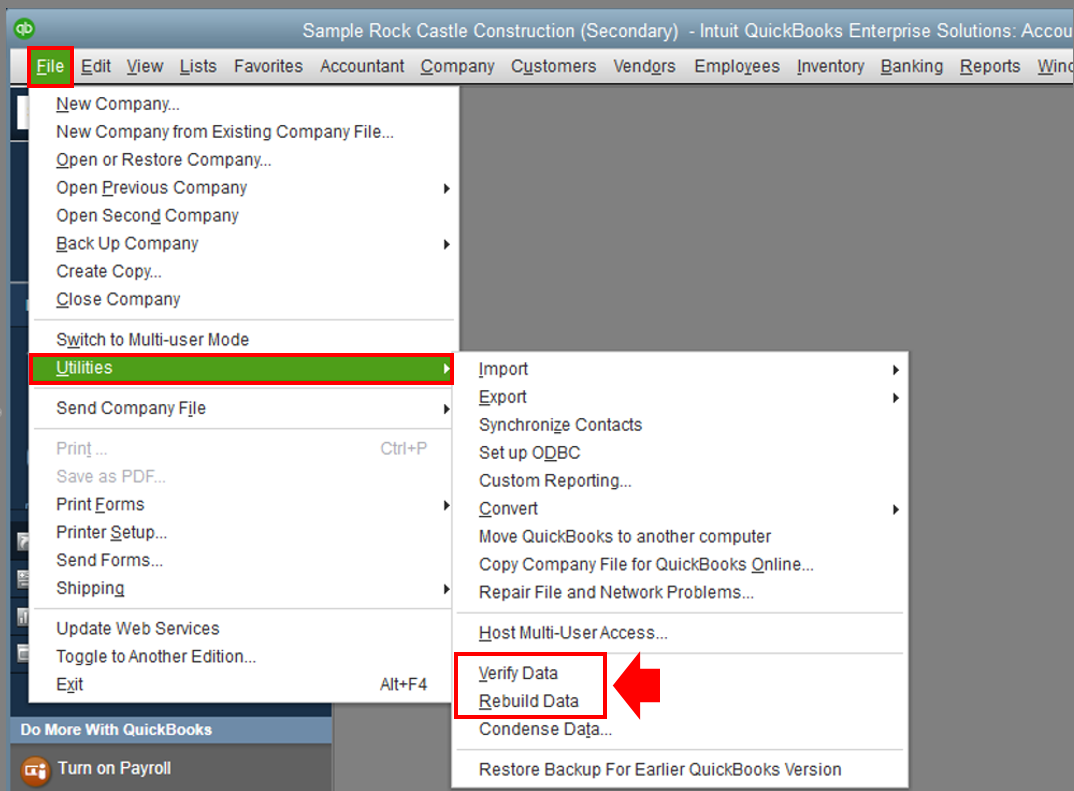Choose Copy Company File for QuickBooks Online...
Image resolution: width=1074 pixels, height=791 pixels.
click(681, 565)
